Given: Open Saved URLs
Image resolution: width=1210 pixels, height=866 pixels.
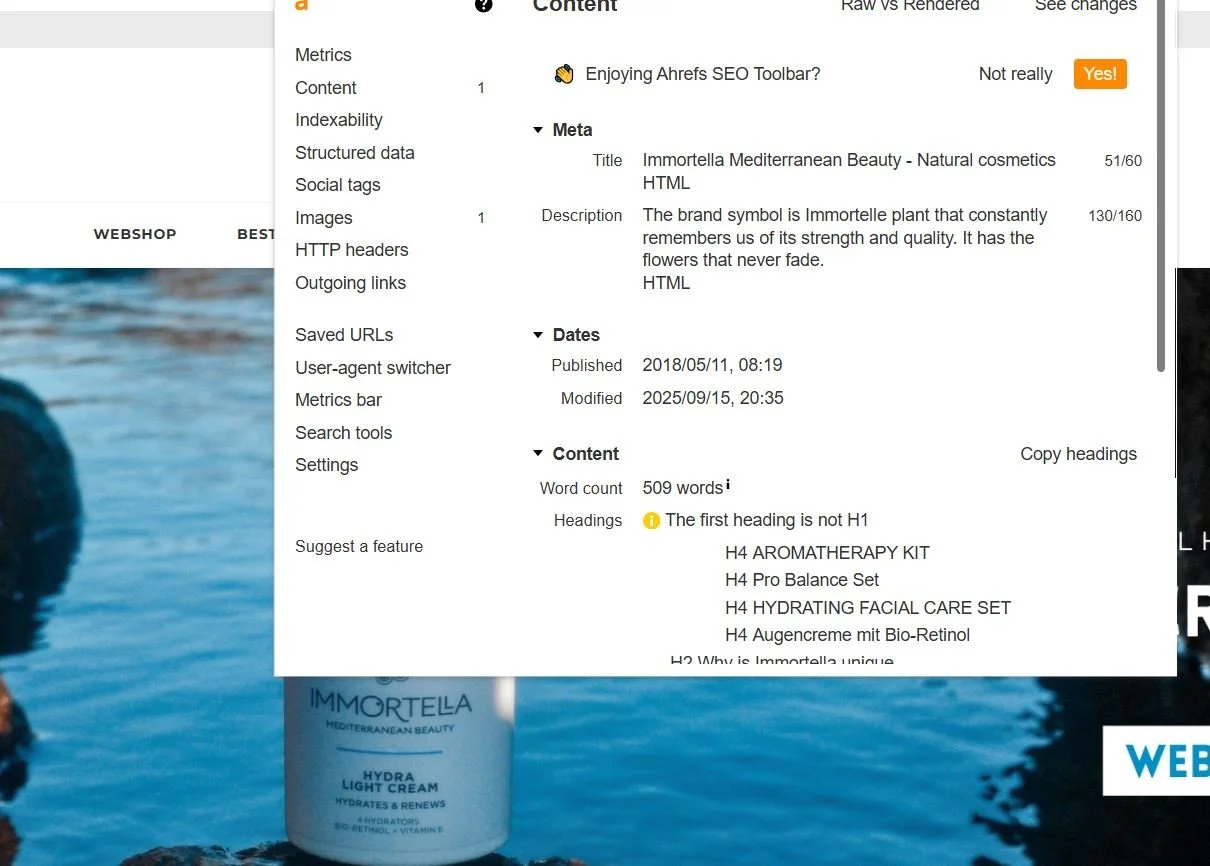Looking at the screenshot, I should point(344,335).
